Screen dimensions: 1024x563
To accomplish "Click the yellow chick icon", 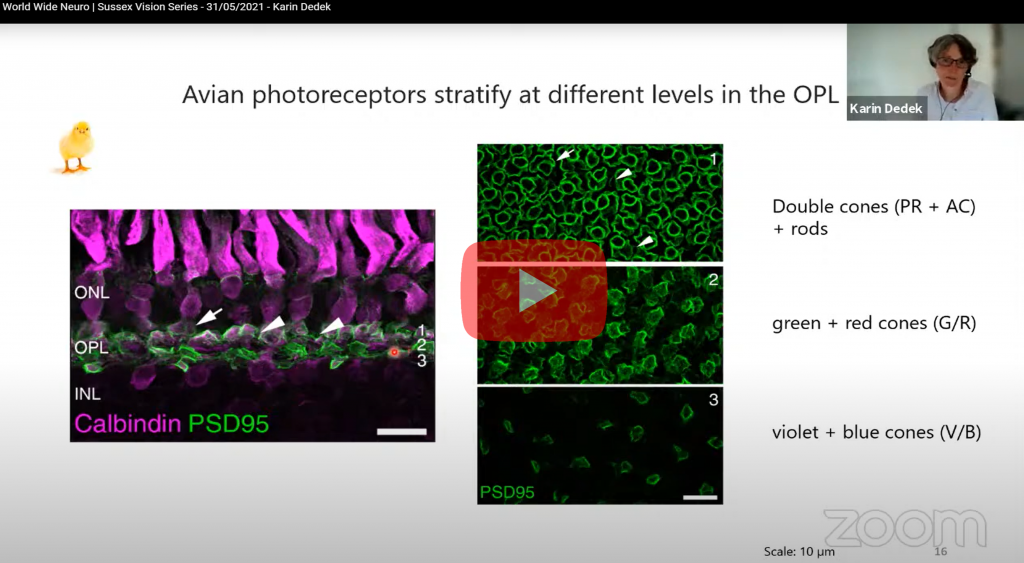I will click(76, 146).
